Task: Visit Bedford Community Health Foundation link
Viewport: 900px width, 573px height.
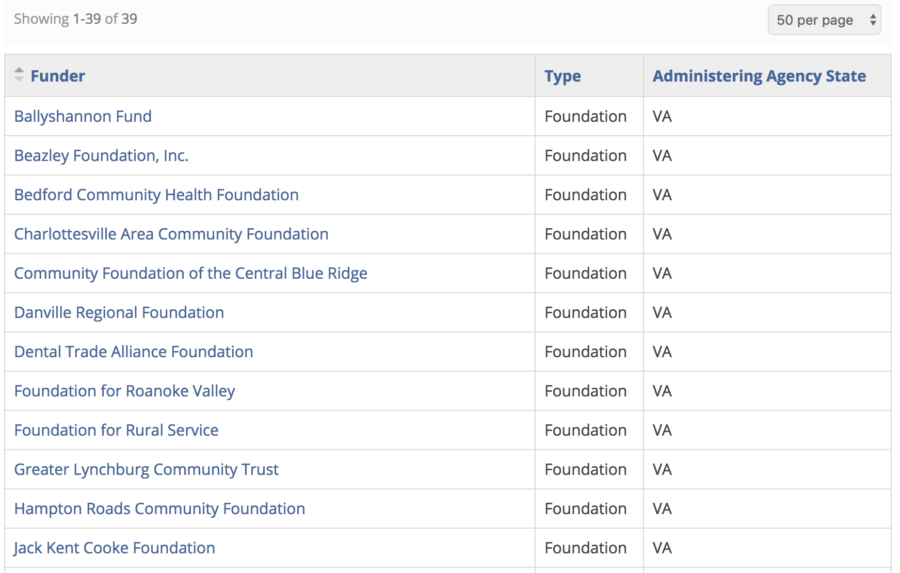Action: click(156, 195)
